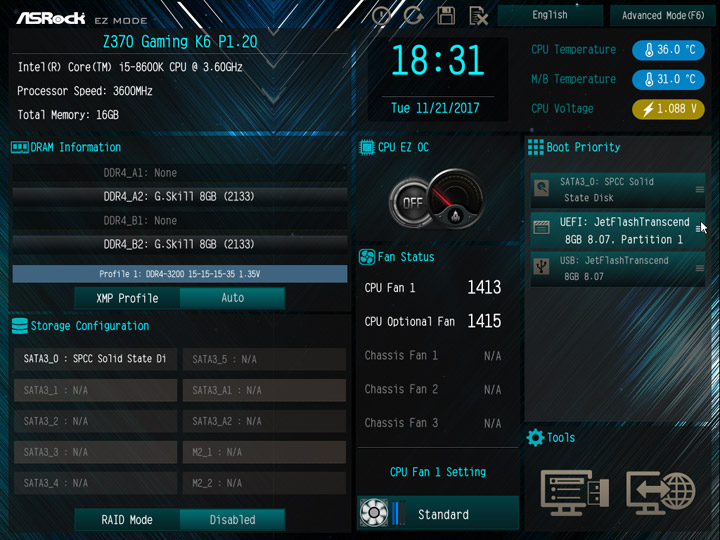This screenshot has height=540, width=720.
Task: Click the CPU fan icon beside Standard
Action: tap(374, 512)
